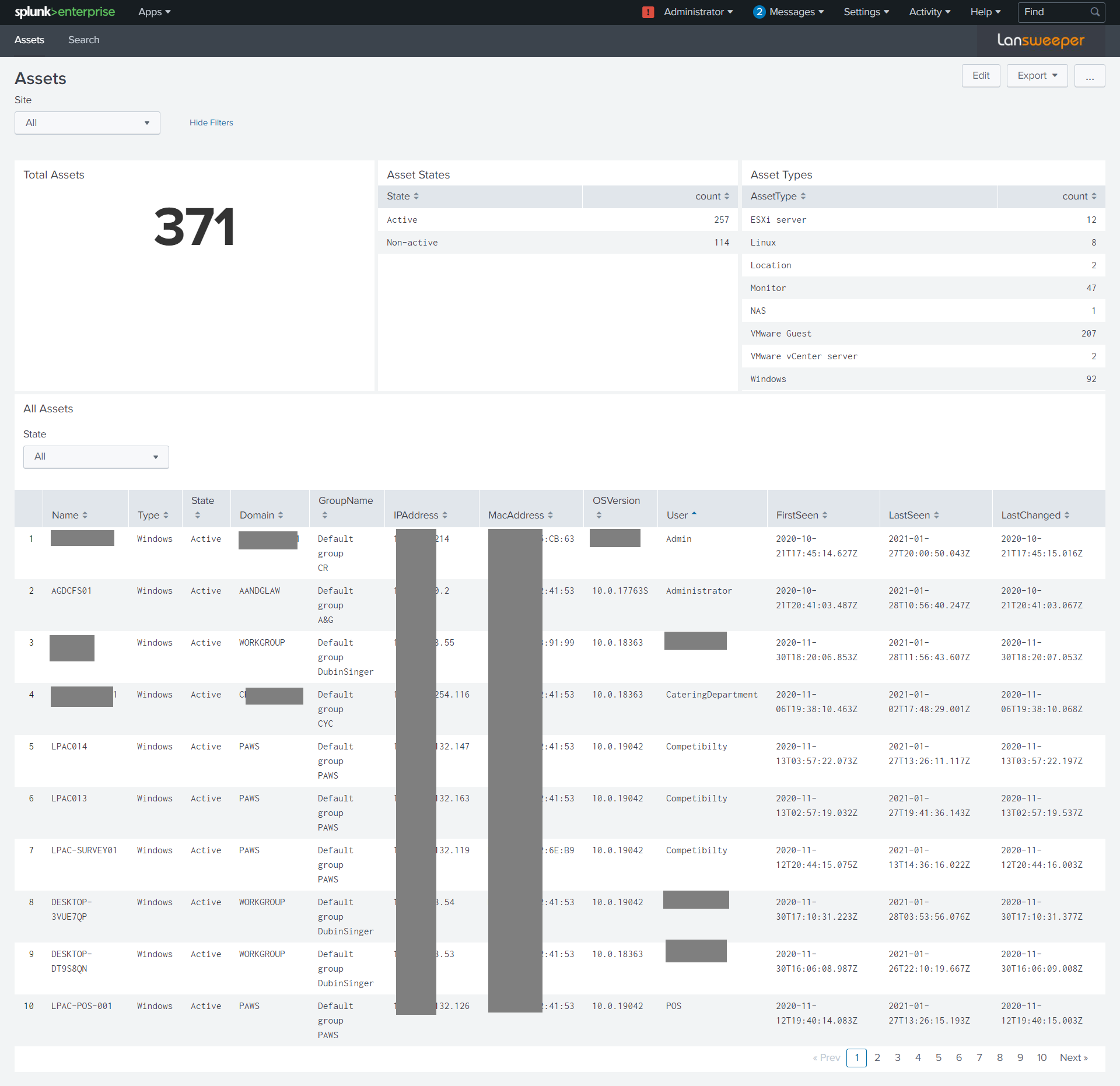
Task: Switch to the Assets tab
Action: coord(29,40)
